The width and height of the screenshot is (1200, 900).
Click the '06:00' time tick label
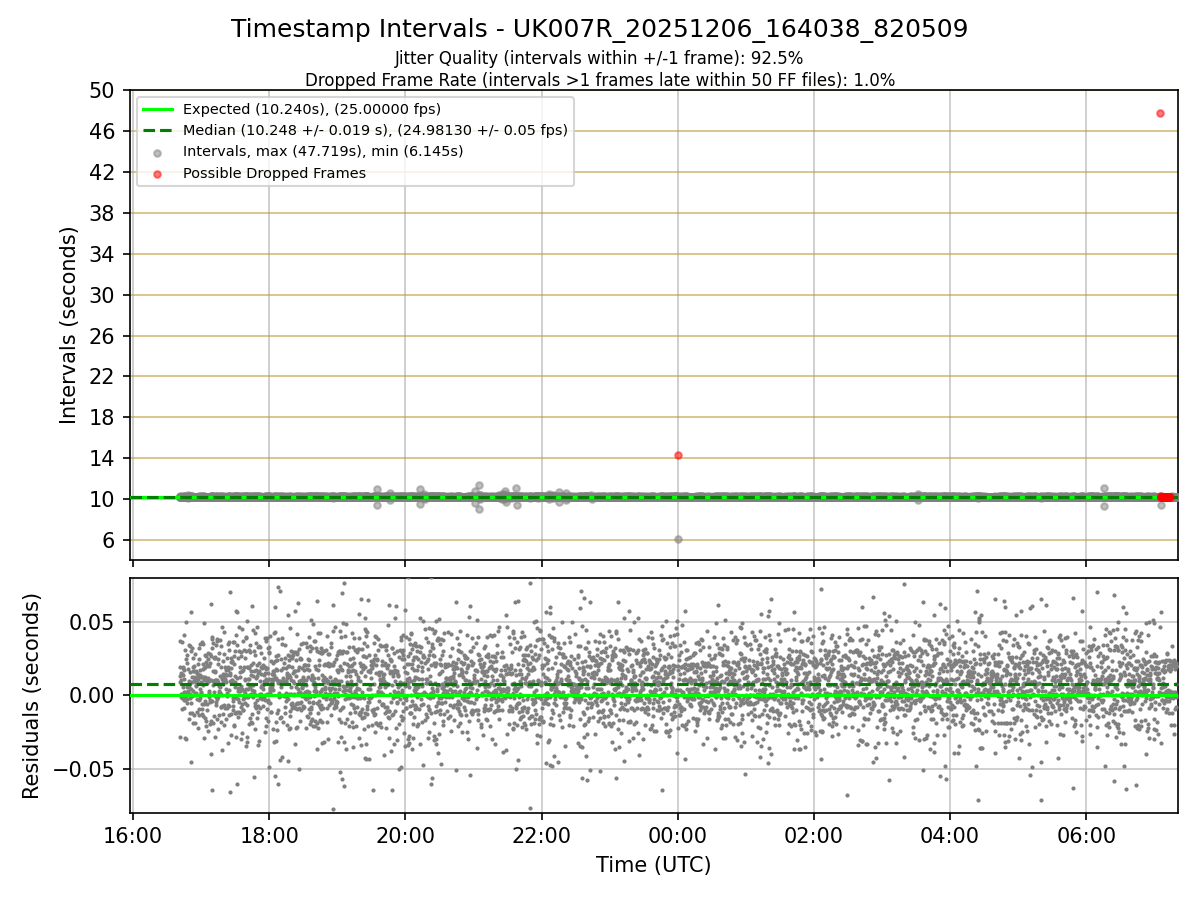tap(1086, 834)
